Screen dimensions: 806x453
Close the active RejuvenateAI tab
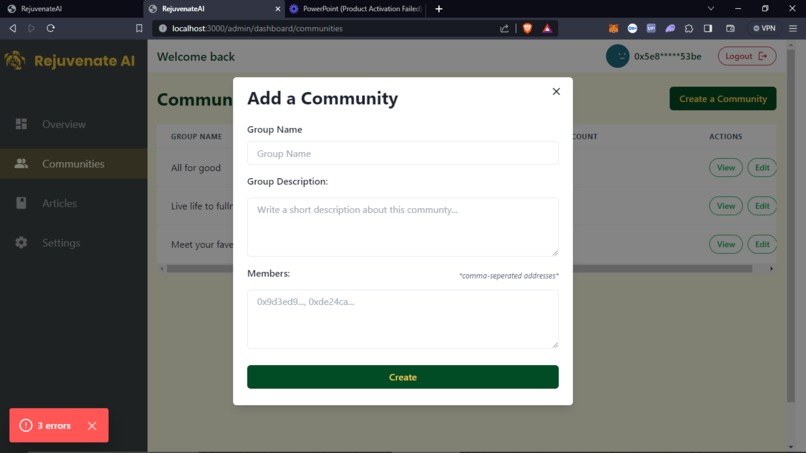coord(278,9)
